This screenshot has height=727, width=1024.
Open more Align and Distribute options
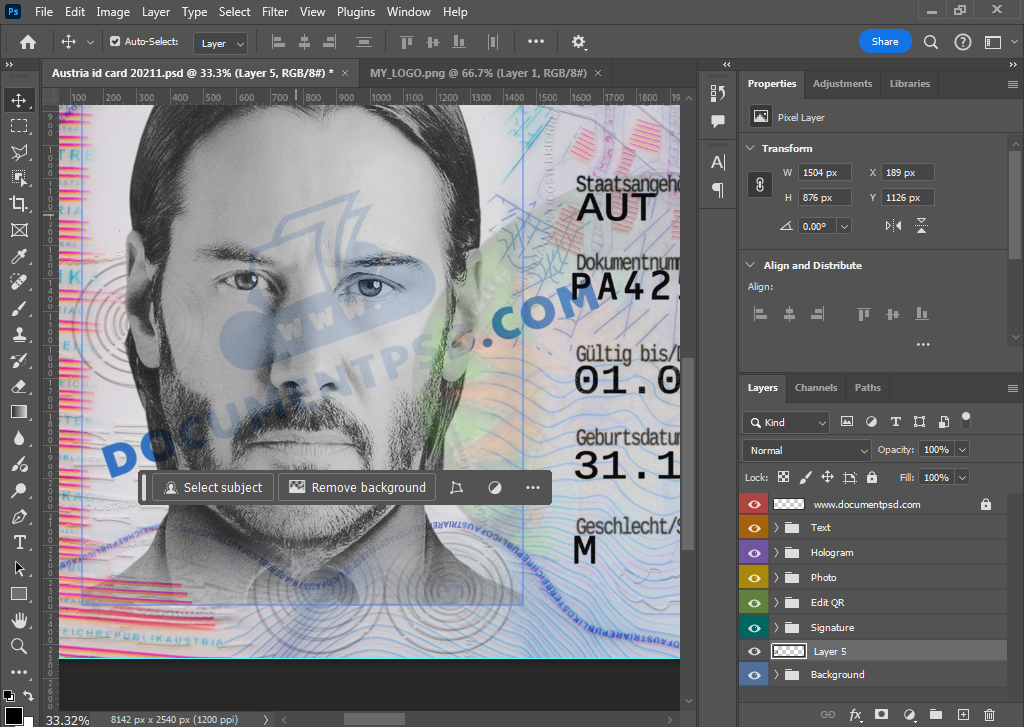pos(923,344)
